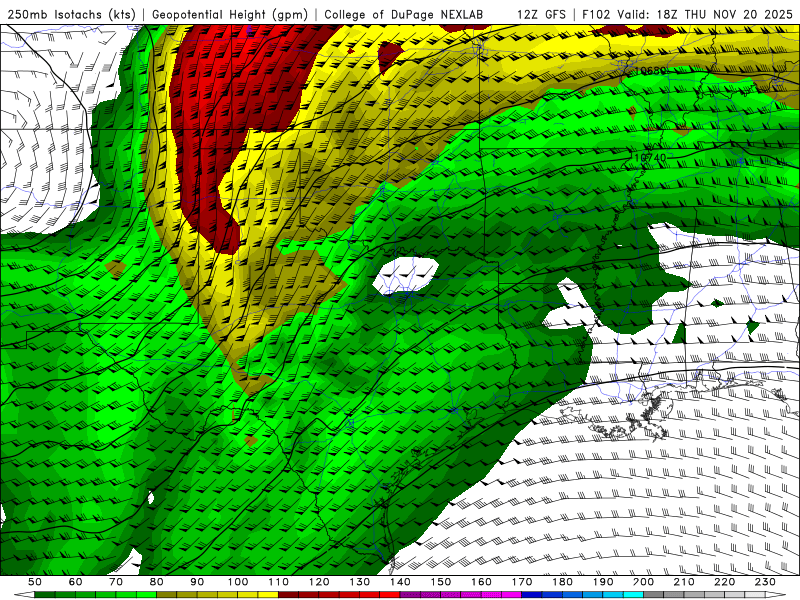Click the '12Z GFS' model run label

(x=541, y=14)
